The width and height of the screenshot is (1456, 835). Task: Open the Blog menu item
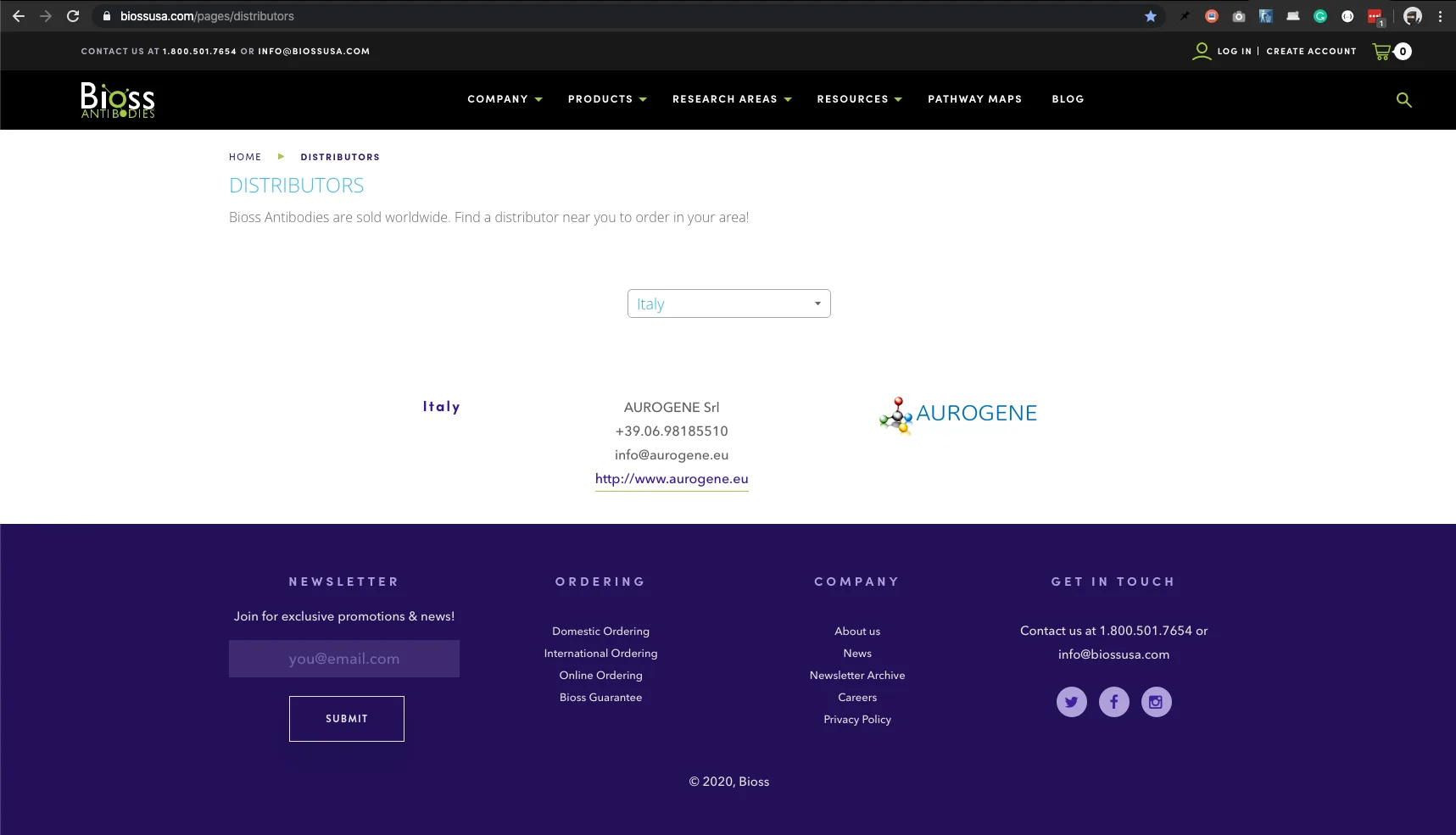pos(1068,99)
